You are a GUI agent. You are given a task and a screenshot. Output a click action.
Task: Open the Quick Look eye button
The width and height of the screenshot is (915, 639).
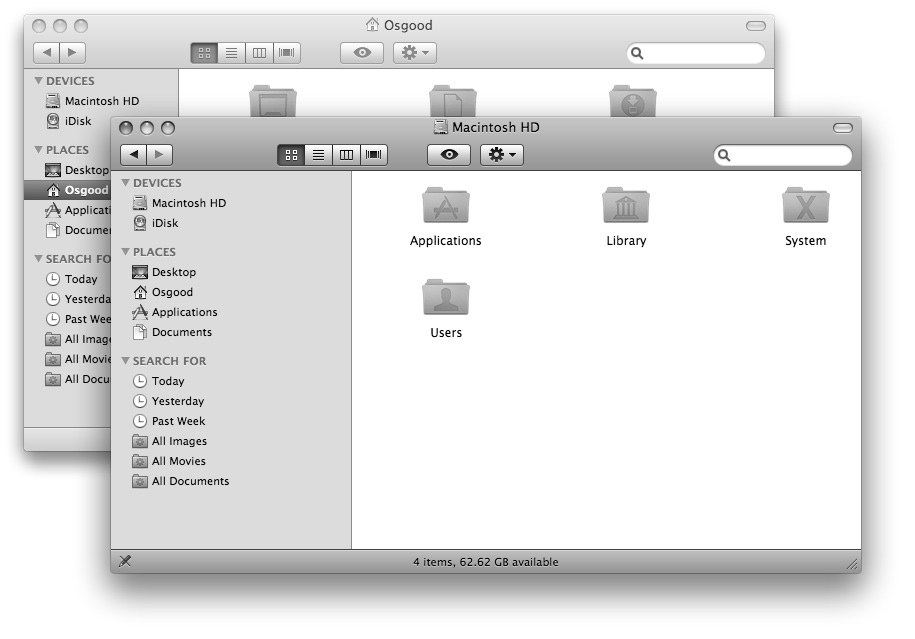[448, 155]
